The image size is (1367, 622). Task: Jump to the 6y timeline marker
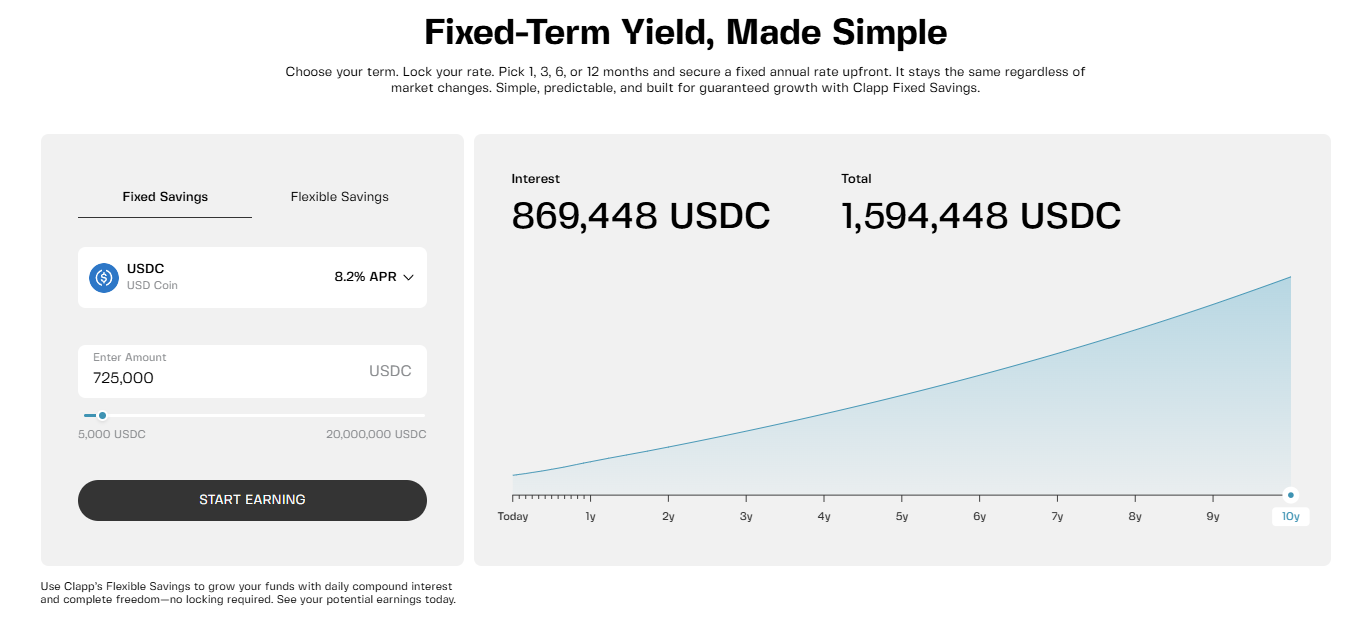click(979, 516)
